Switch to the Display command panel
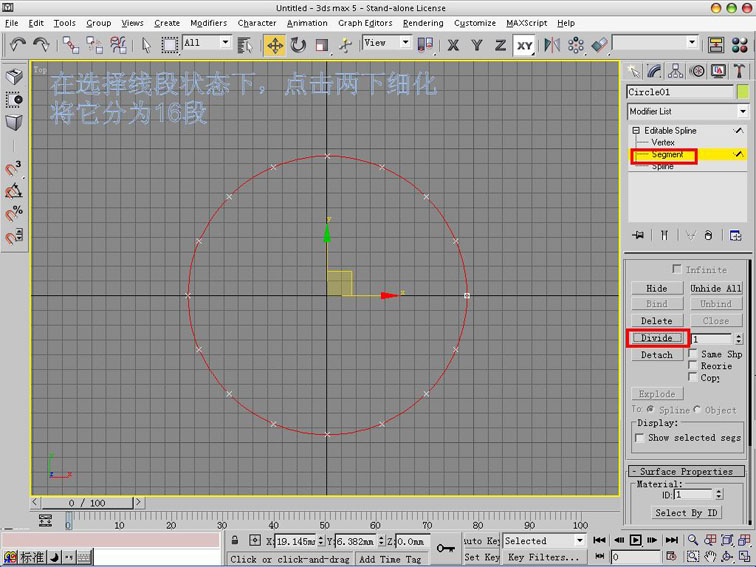Screen dimensions: 756x567 (718, 72)
